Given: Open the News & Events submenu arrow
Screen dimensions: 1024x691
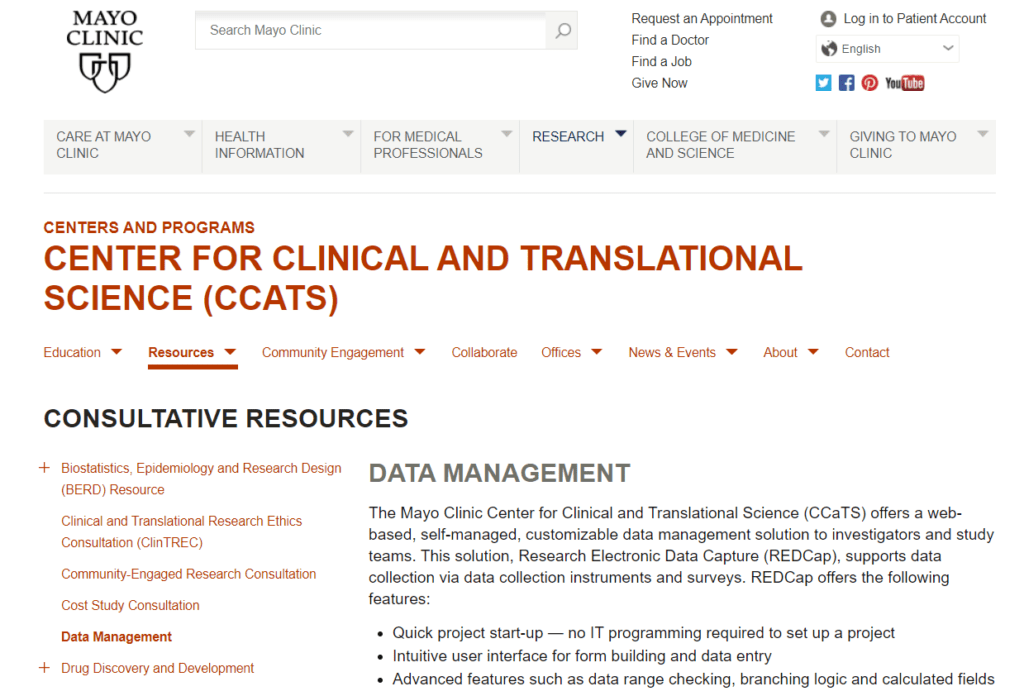Looking at the screenshot, I should coord(732,352).
